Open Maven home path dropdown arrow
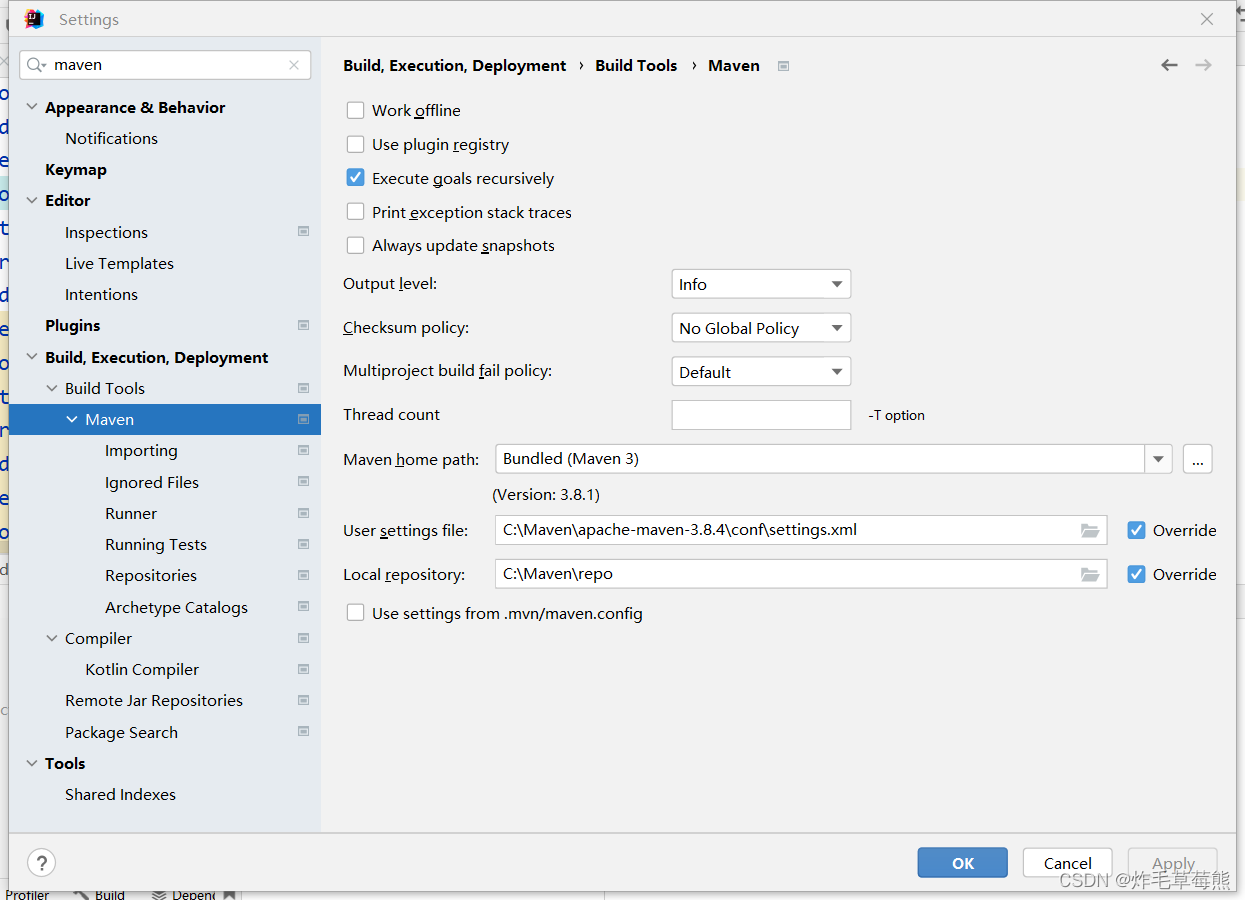Viewport: 1245px width, 900px height. point(1158,459)
